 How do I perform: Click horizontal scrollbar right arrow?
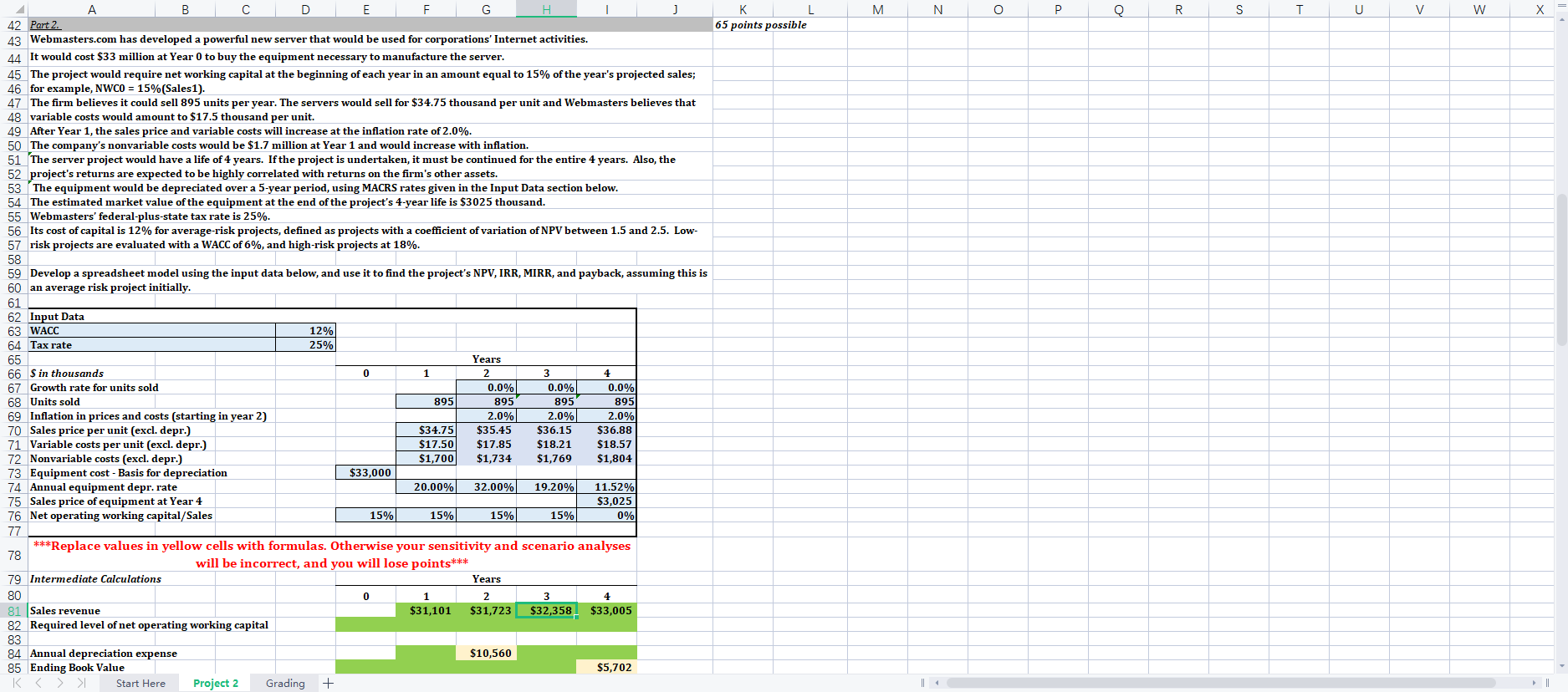(x=1535, y=683)
